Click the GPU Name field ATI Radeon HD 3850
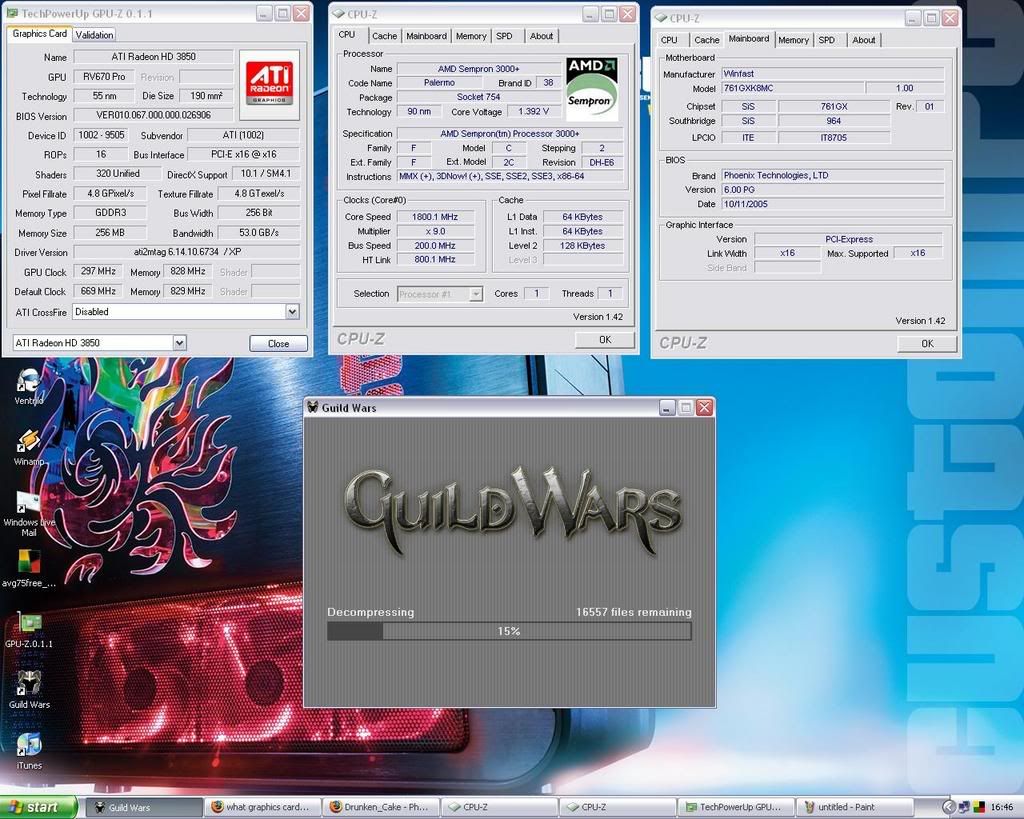 point(153,57)
